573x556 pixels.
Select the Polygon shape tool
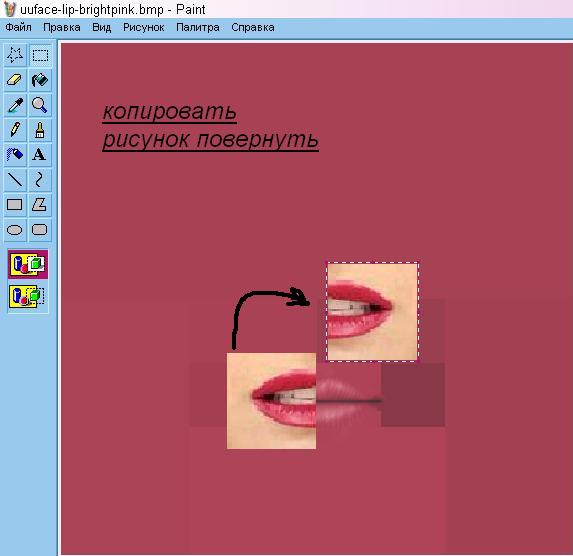(40, 204)
